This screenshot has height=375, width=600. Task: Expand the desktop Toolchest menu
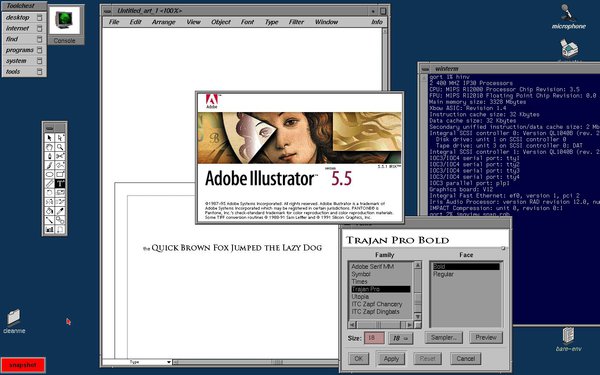pyautogui.click(x=24, y=18)
